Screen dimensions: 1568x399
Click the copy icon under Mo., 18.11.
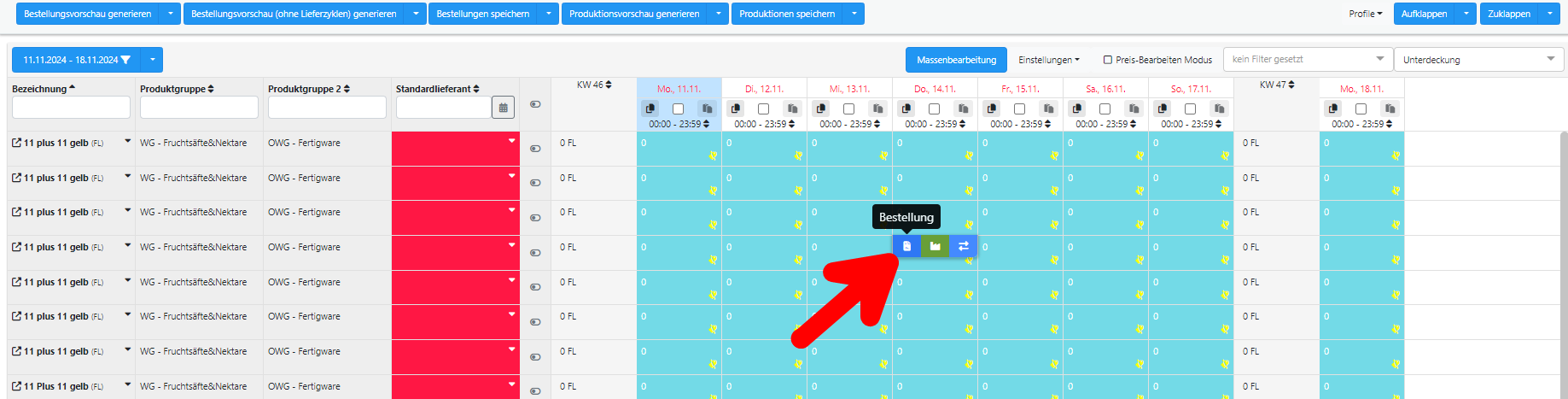[x=1333, y=109]
